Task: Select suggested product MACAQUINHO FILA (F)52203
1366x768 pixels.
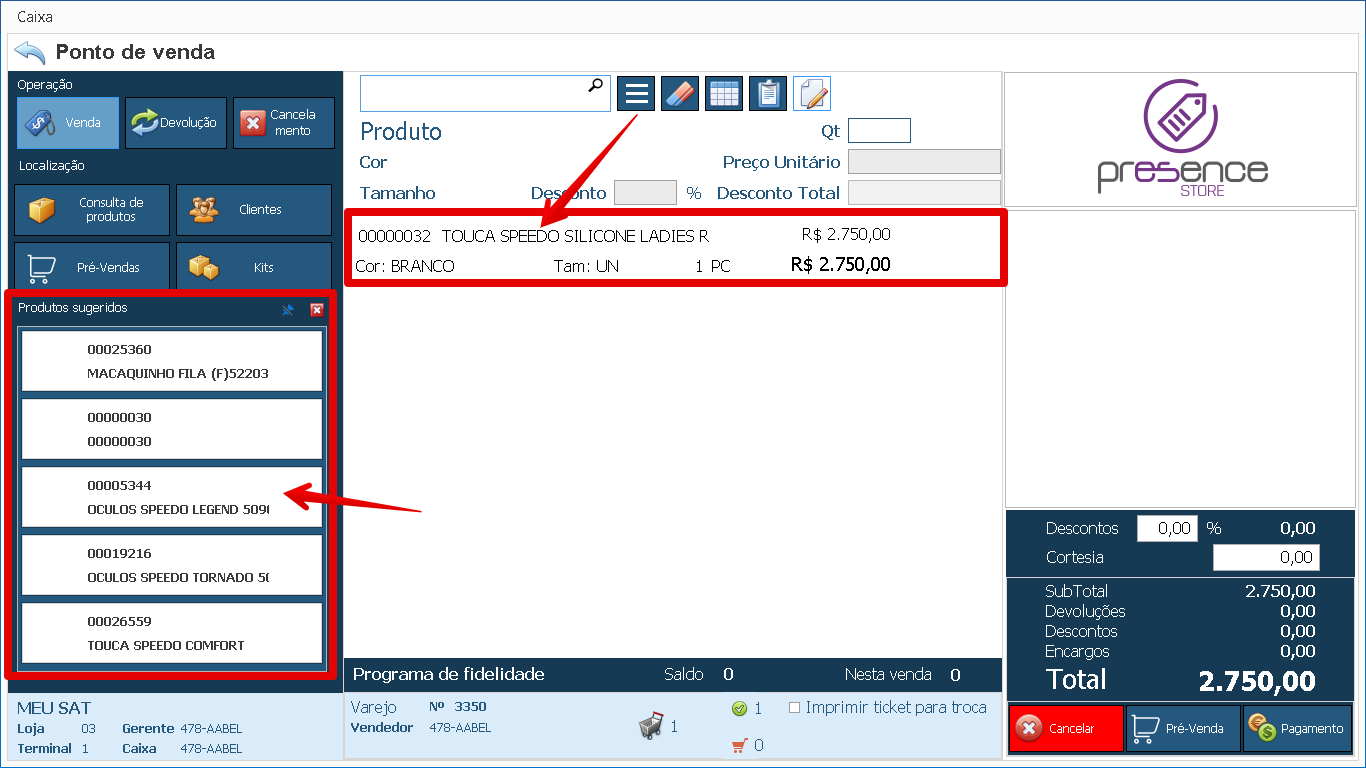Action: pyautogui.click(x=172, y=361)
